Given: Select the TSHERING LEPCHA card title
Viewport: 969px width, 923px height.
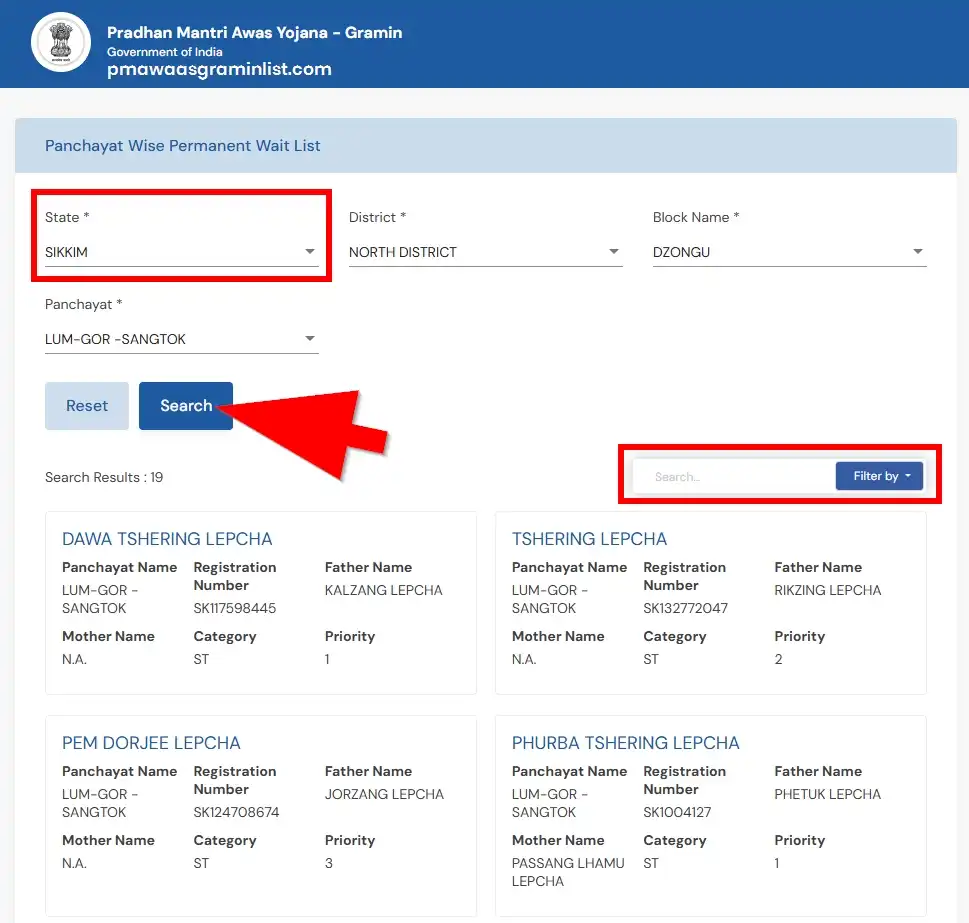Looking at the screenshot, I should (x=589, y=539).
